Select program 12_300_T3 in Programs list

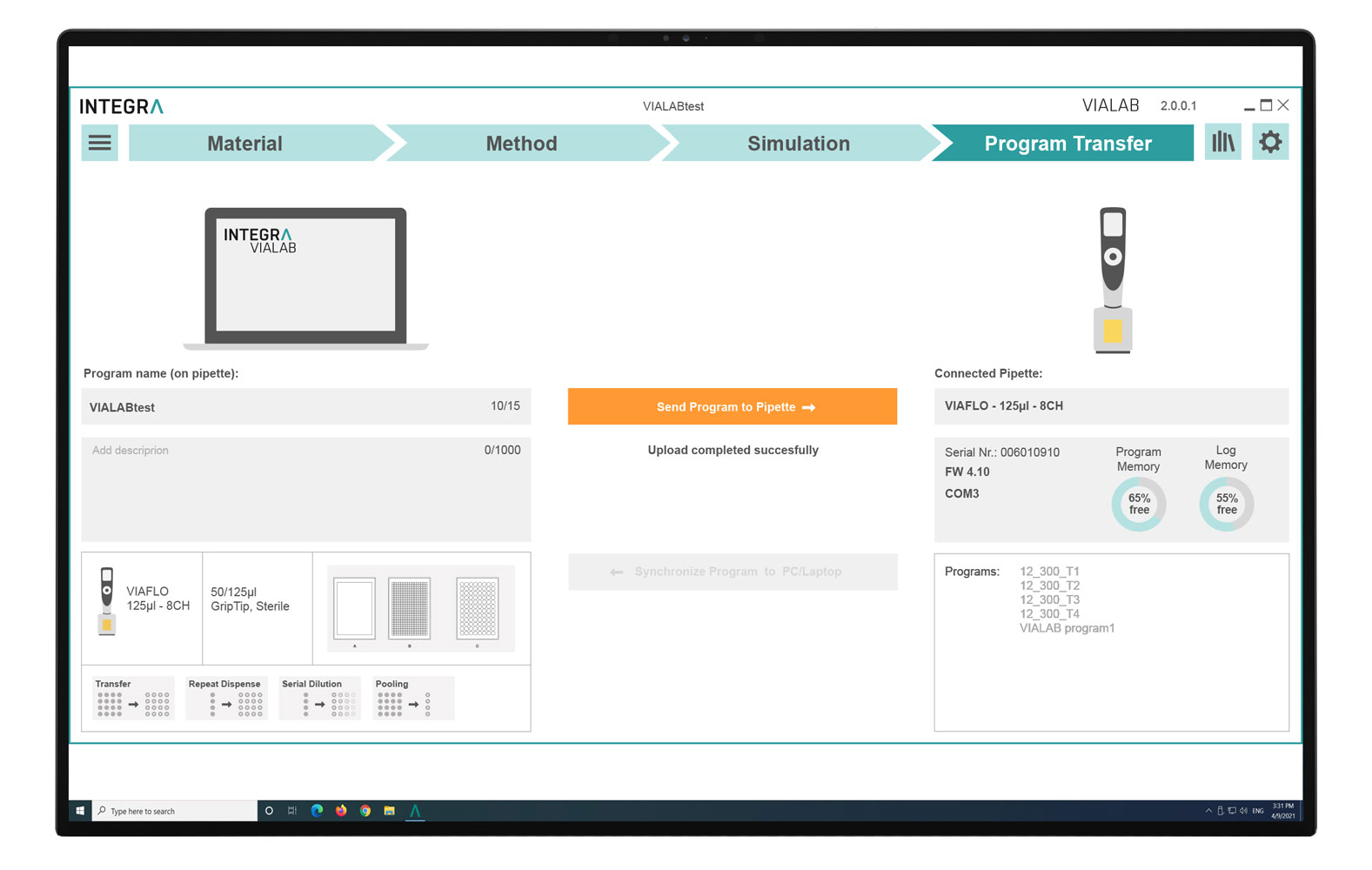1049,600
